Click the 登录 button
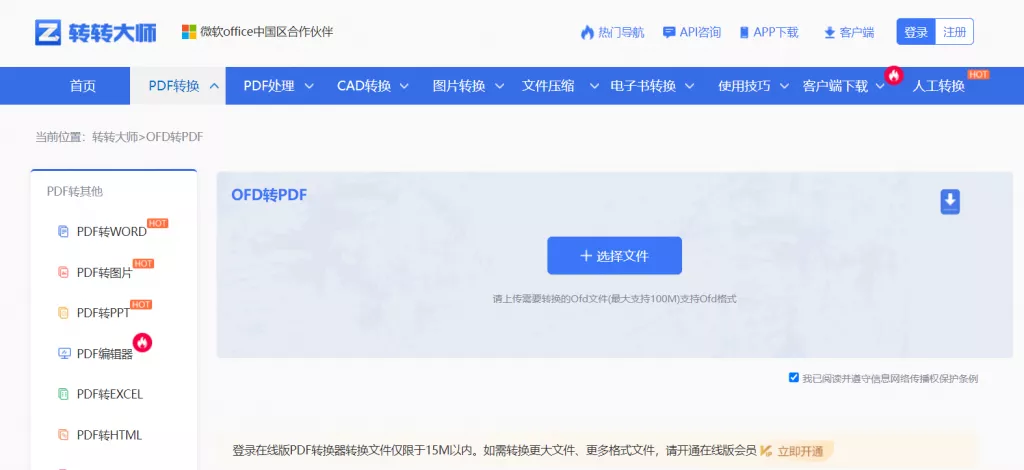 [x=916, y=32]
